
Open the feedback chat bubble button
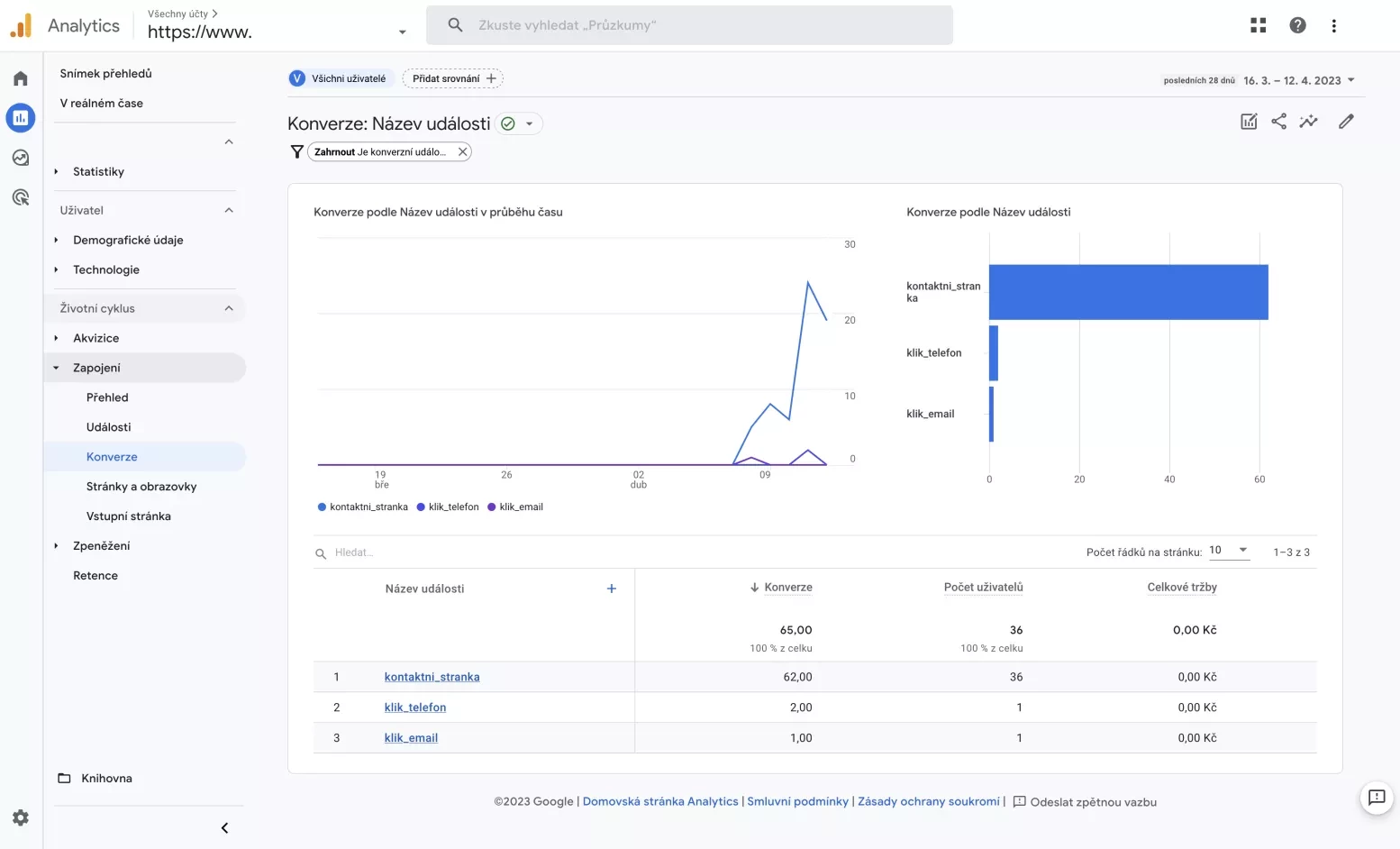point(1377,797)
